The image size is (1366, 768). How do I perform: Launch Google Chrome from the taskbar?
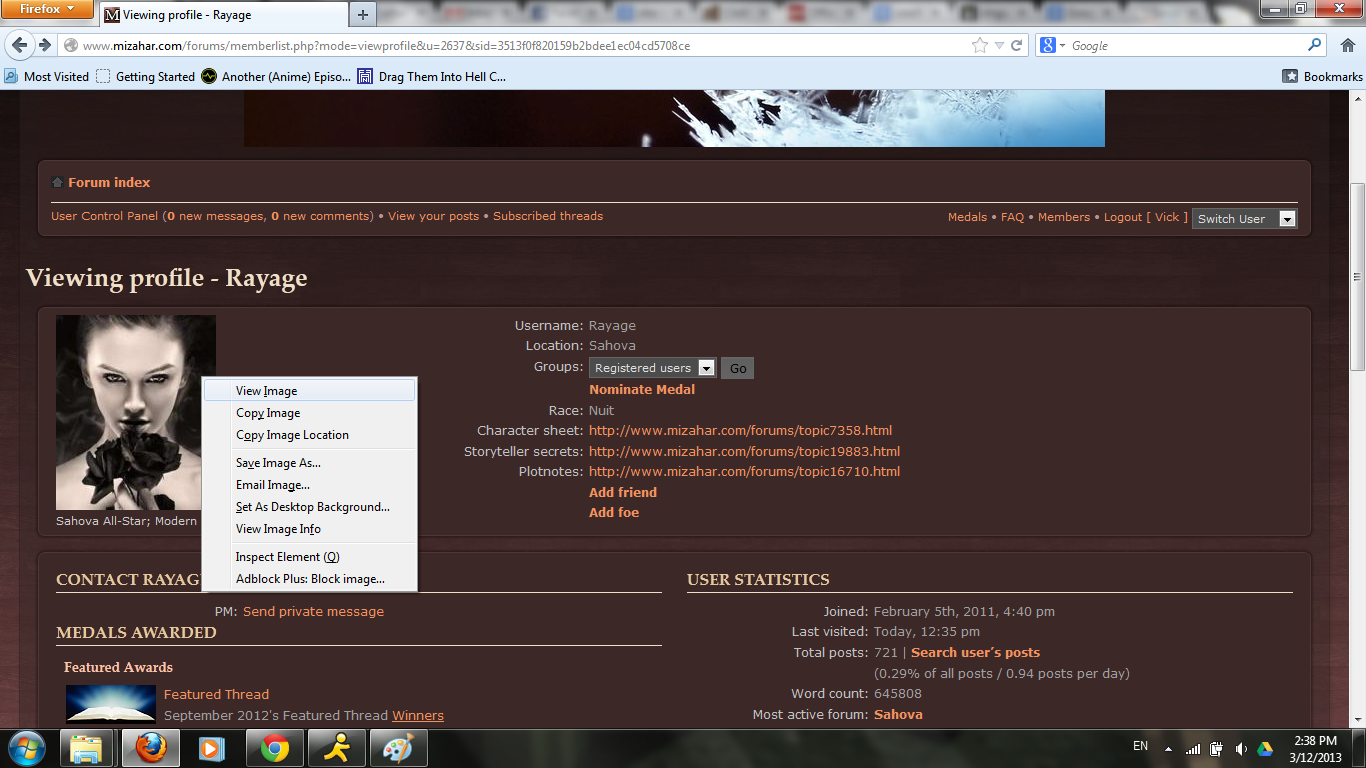[x=275, y=748]
